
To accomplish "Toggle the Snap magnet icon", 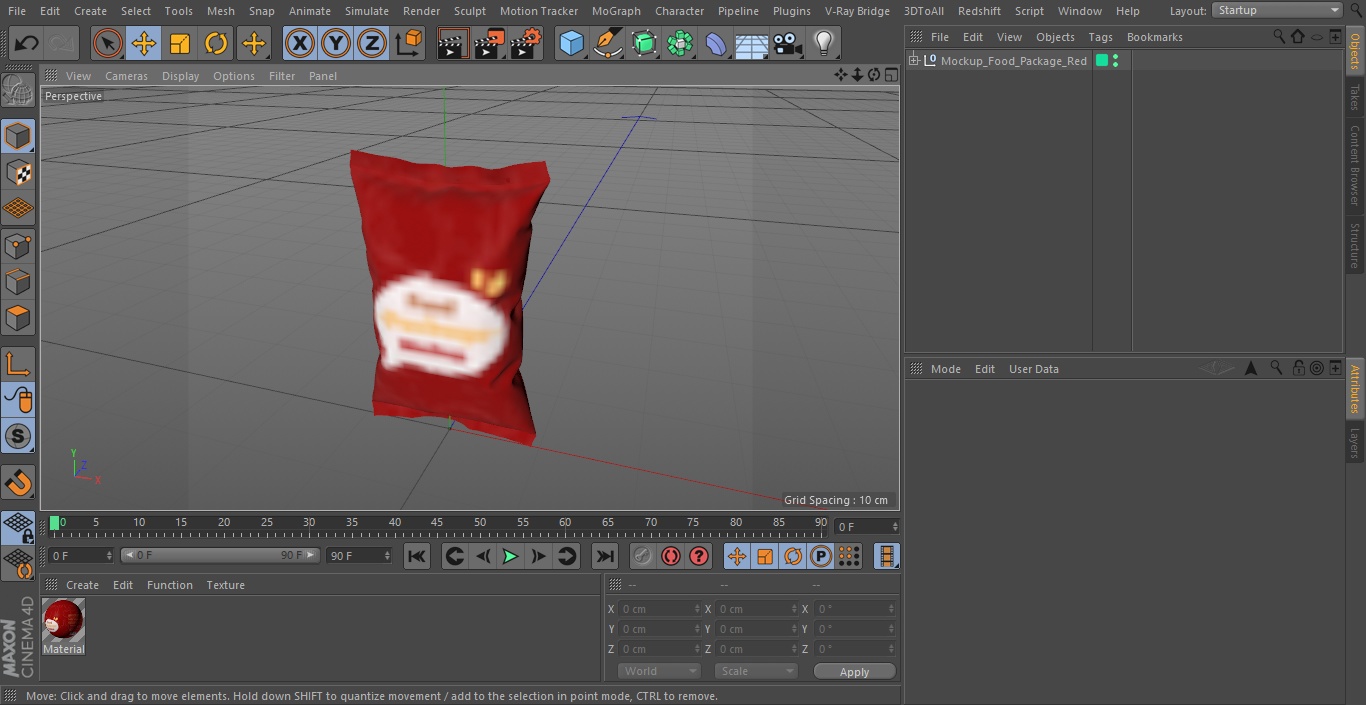I will point(18,481).
